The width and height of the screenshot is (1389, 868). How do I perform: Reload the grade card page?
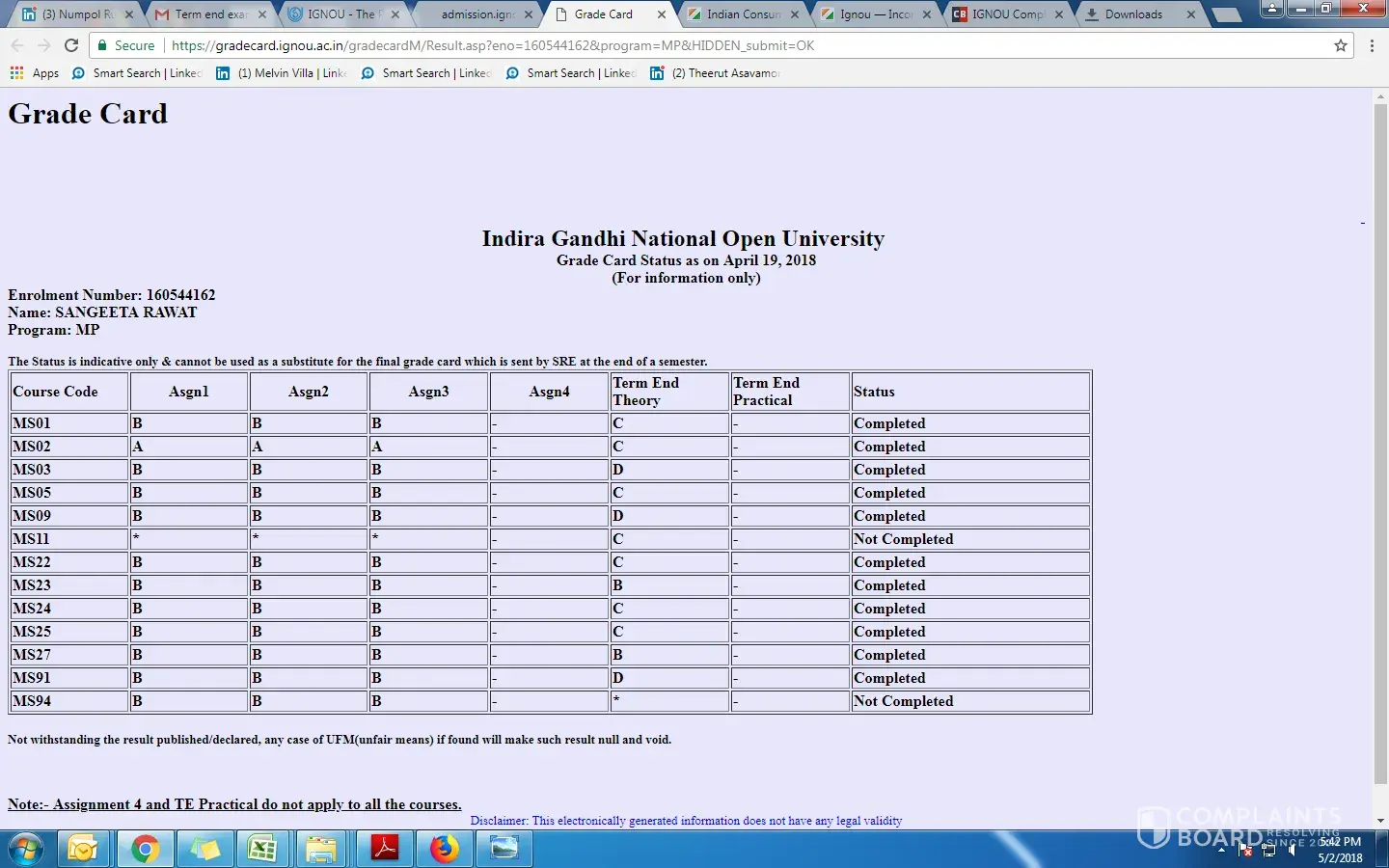(70, 45)
